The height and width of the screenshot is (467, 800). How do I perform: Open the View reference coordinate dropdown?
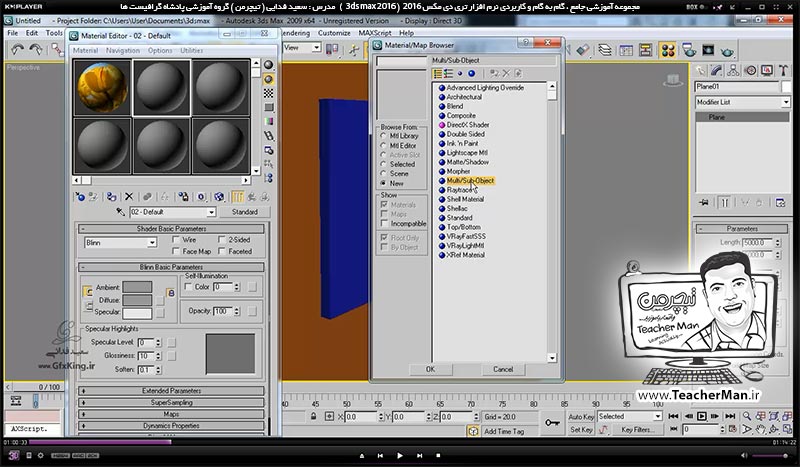coord(316,47)
